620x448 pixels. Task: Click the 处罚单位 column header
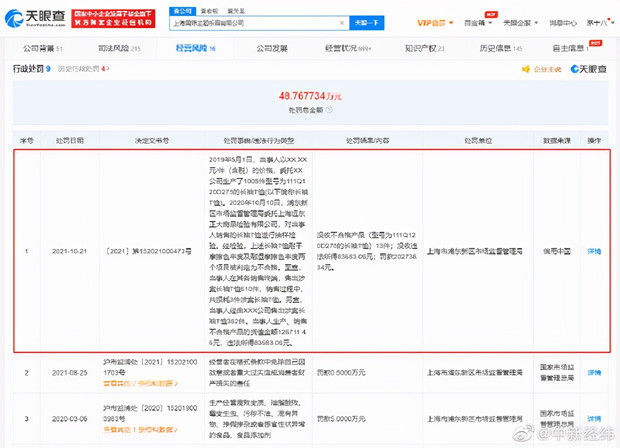(478, 140)
